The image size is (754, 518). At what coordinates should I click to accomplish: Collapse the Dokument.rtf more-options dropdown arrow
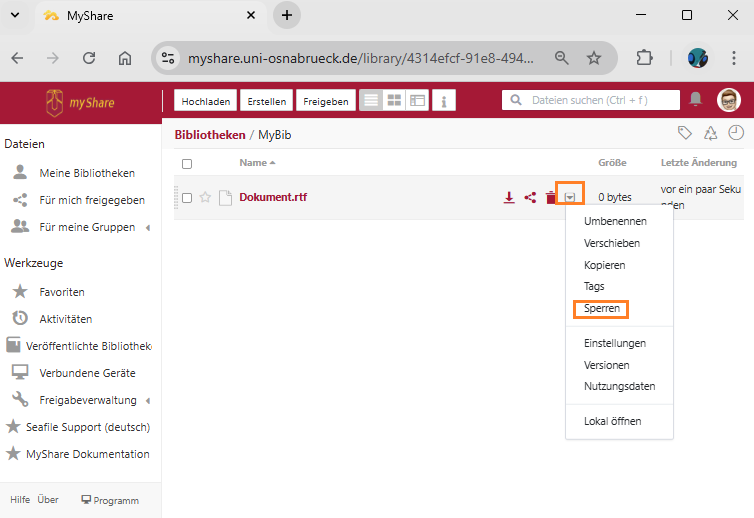569,198
